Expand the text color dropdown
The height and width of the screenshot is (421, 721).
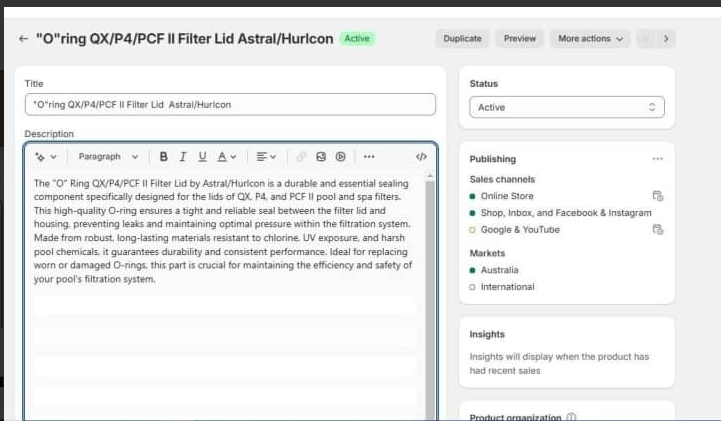[227, 157]
